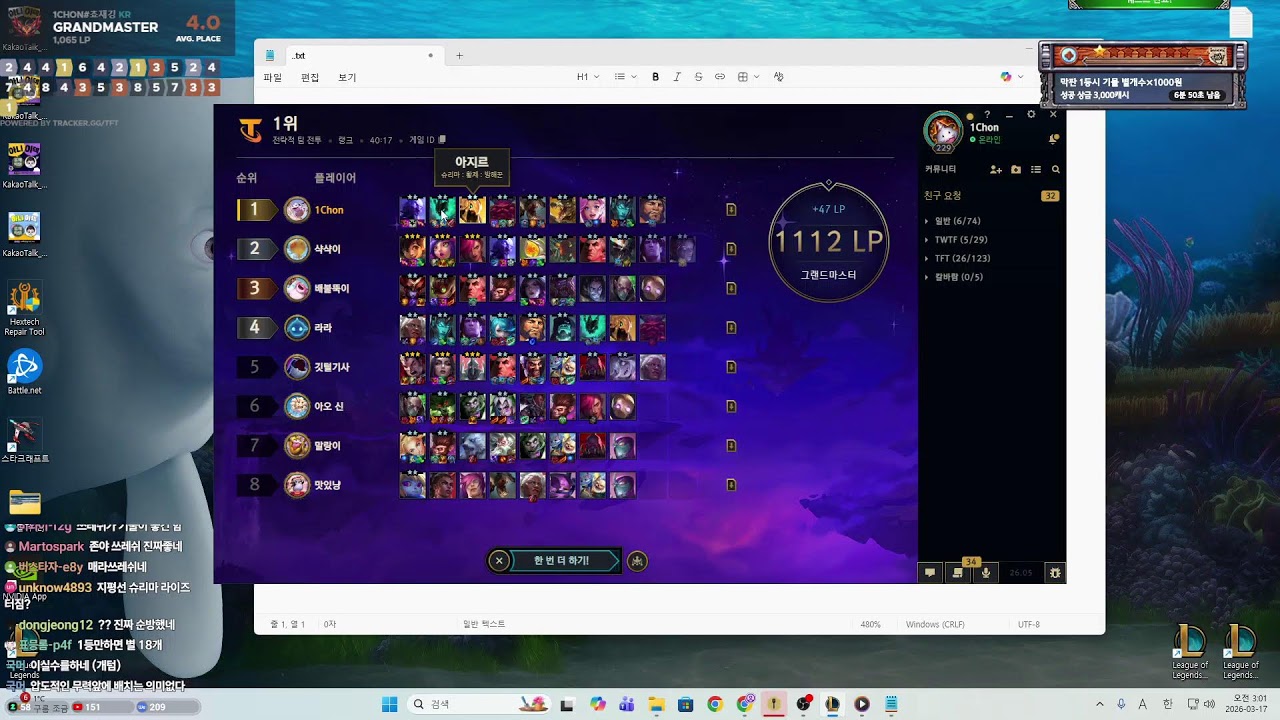Click the Windows (CRLF) line ending status
Viewport: 1280px width, 720px height.
click(935, 624)
